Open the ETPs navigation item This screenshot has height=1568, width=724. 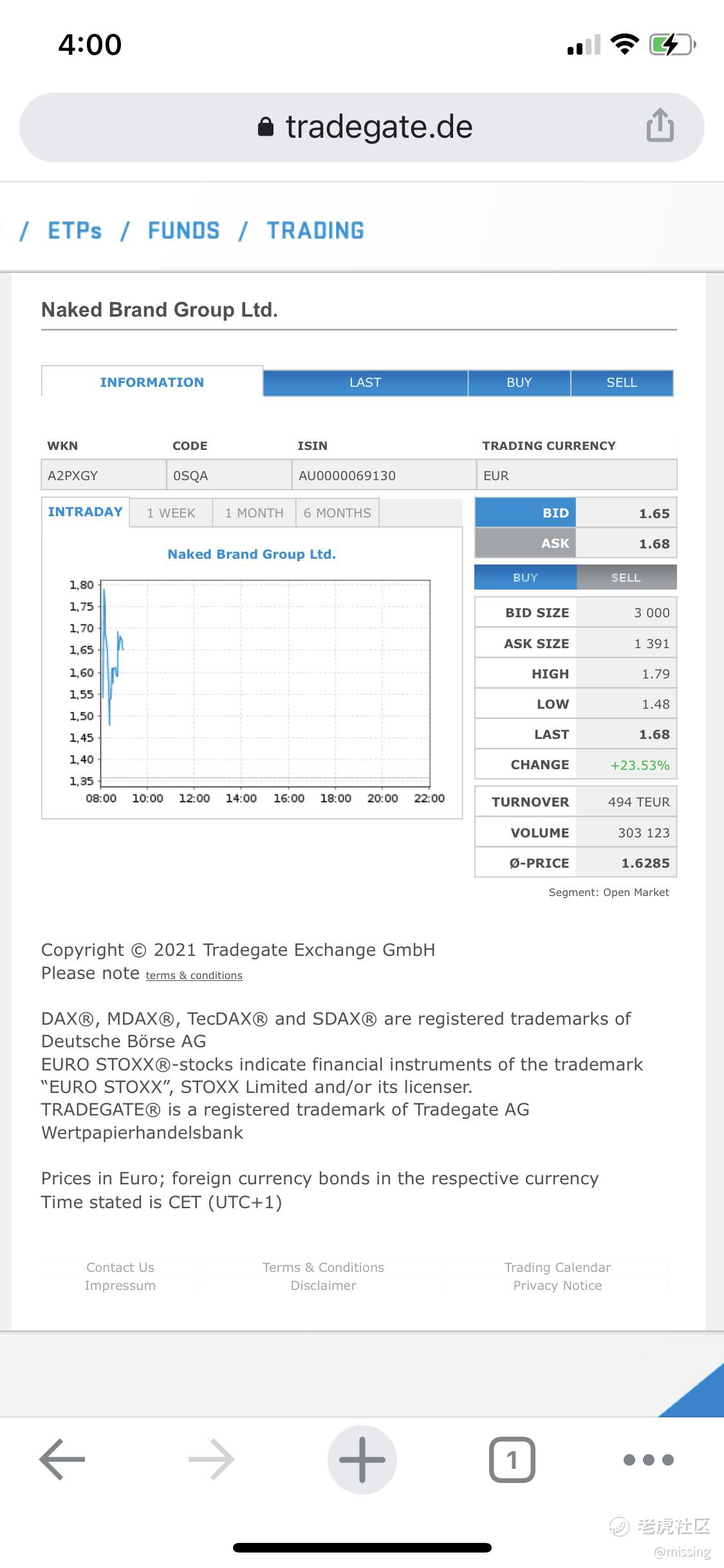click(75, 230)
